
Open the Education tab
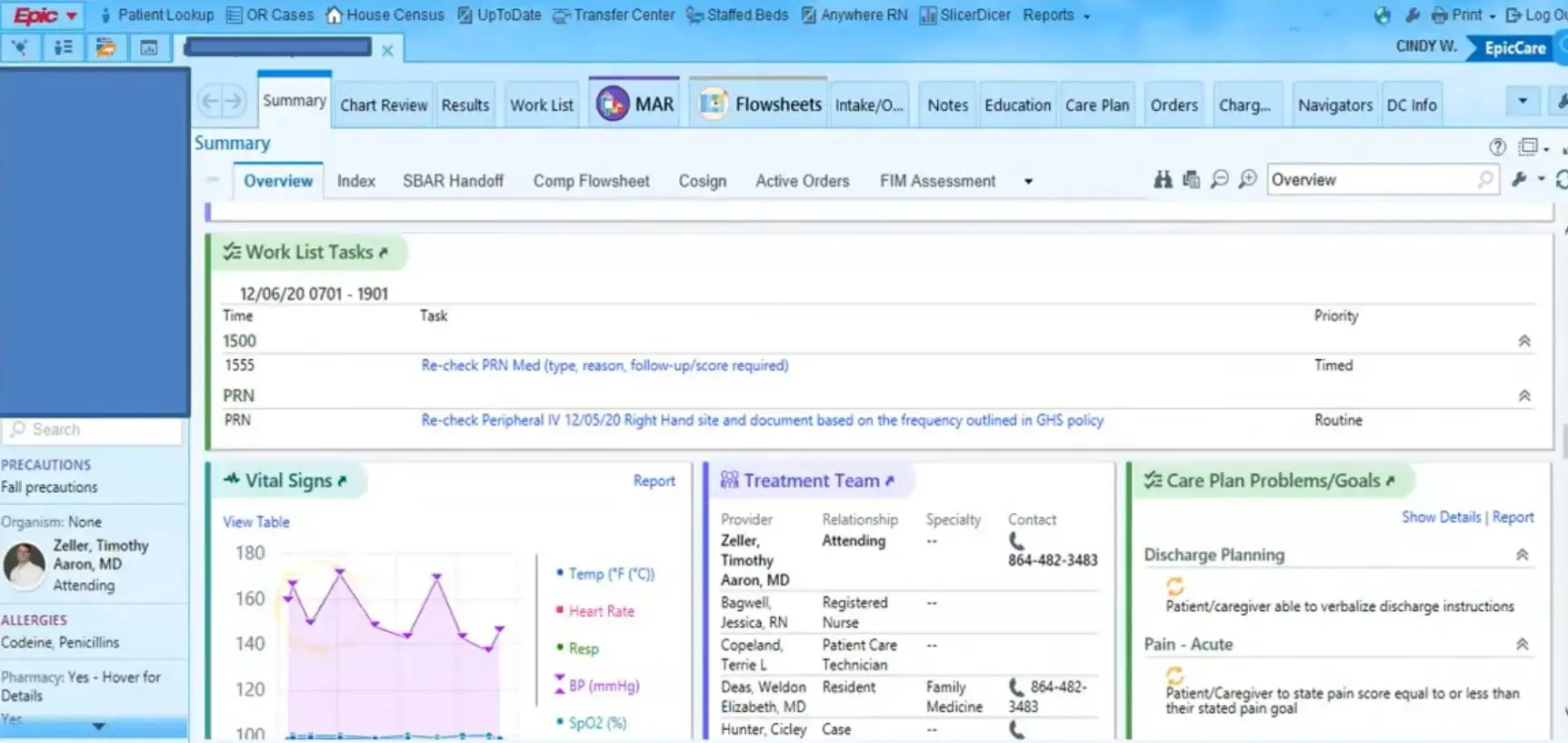click(x=1017, y=105)
